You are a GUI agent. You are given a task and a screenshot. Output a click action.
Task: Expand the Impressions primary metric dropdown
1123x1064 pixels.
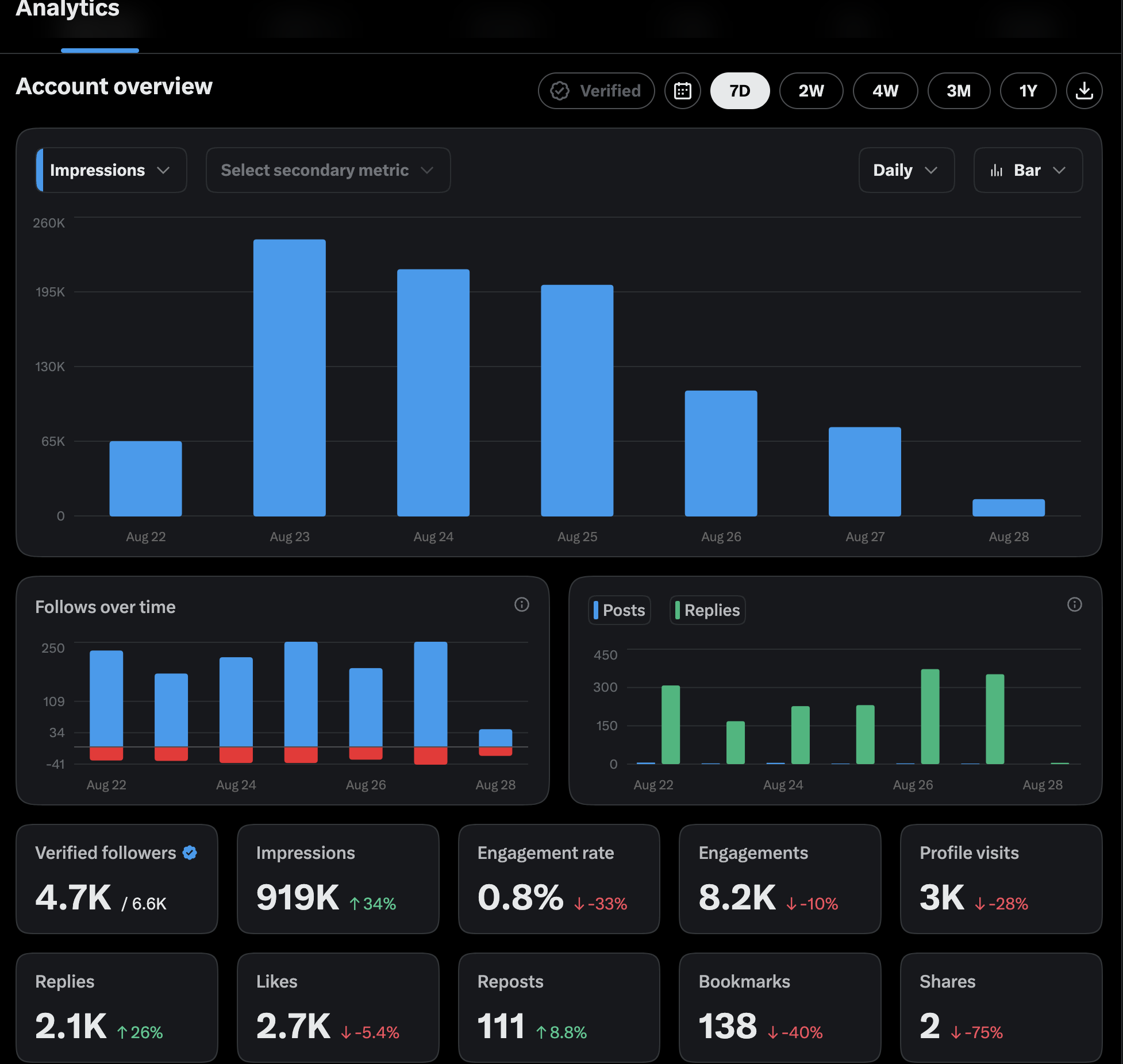[x=111, y=170]
